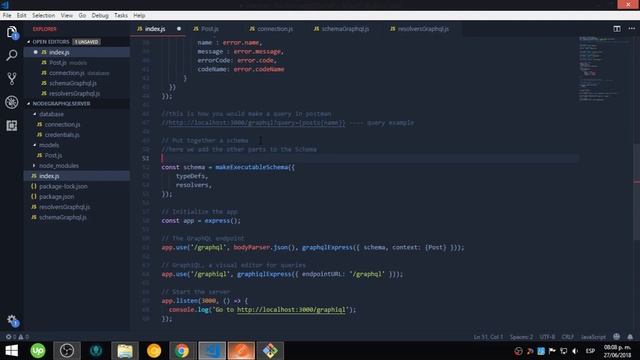This screenshot has width=640, height=360.
Task: Click errors and warnings status indicator
Action: 17,337
